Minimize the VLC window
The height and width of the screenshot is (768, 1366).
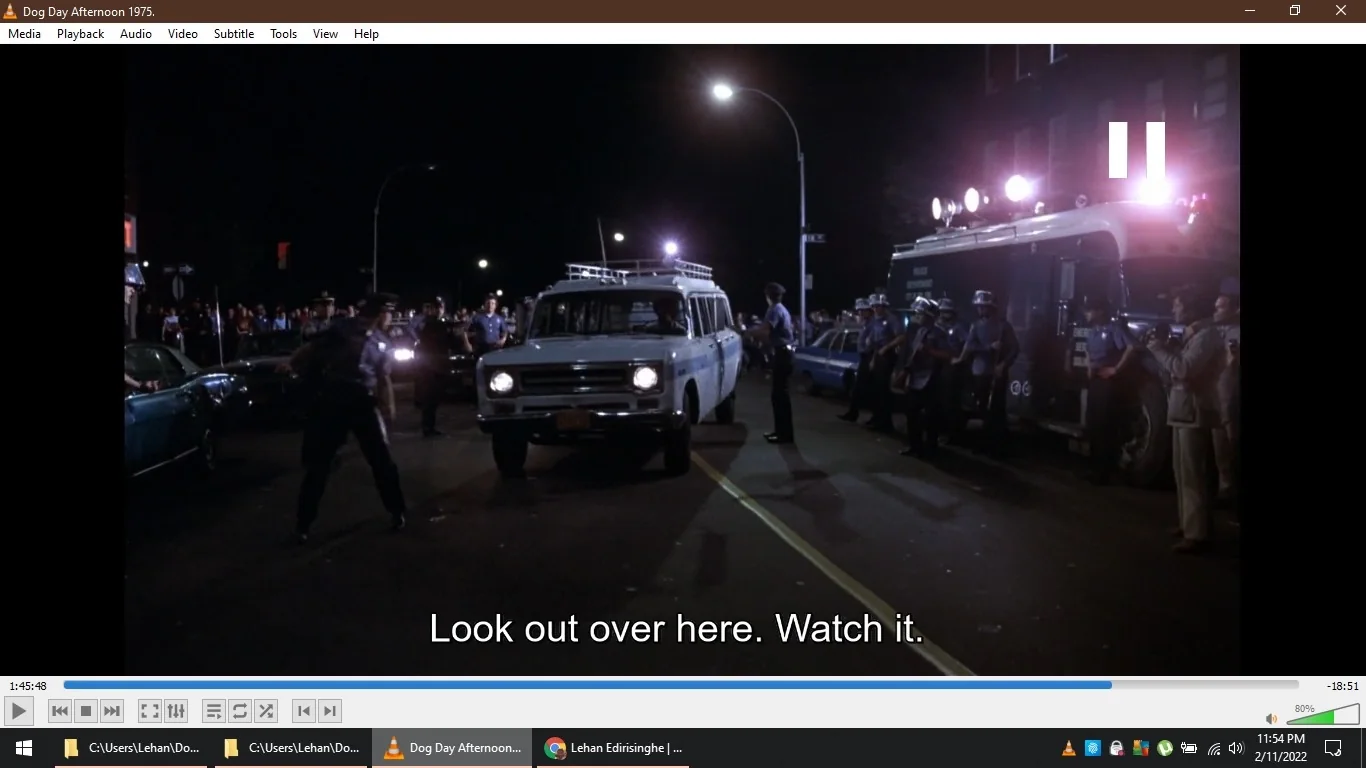click(x=1250, y=11)
